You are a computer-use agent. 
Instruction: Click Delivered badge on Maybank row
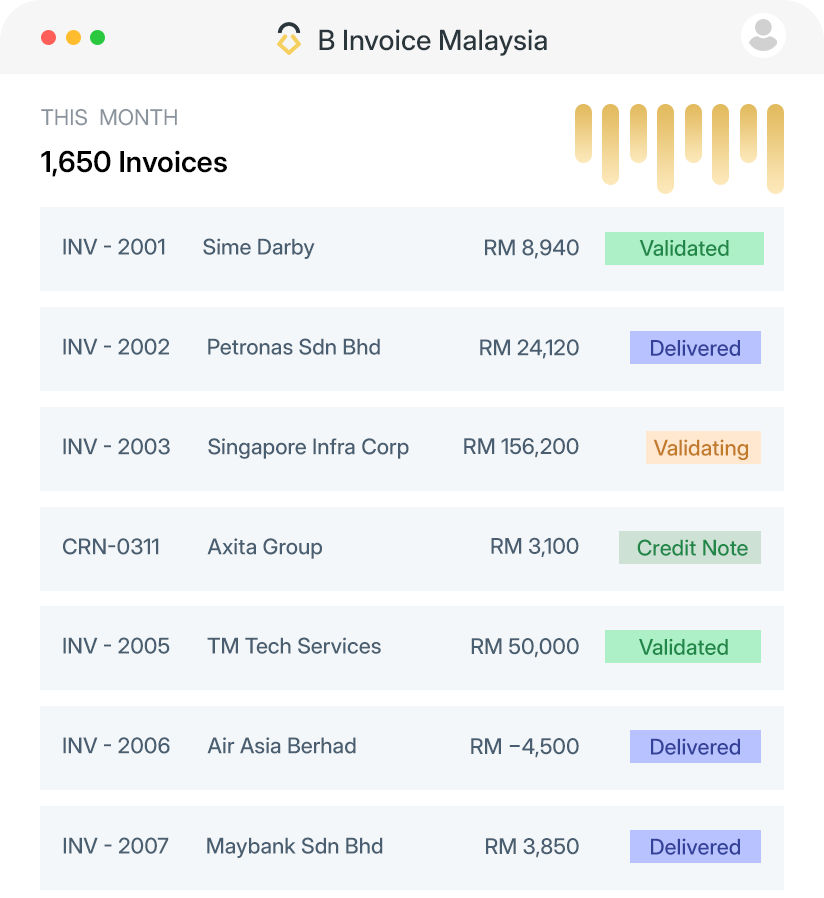coord(695,846)
